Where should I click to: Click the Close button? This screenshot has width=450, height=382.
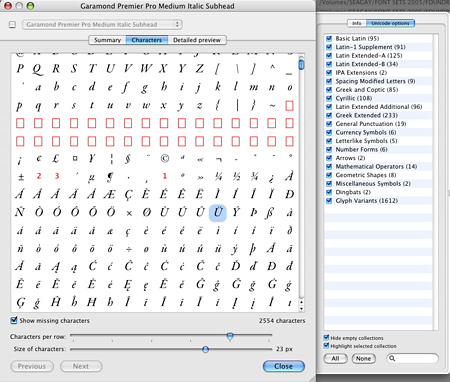(284, 366)
